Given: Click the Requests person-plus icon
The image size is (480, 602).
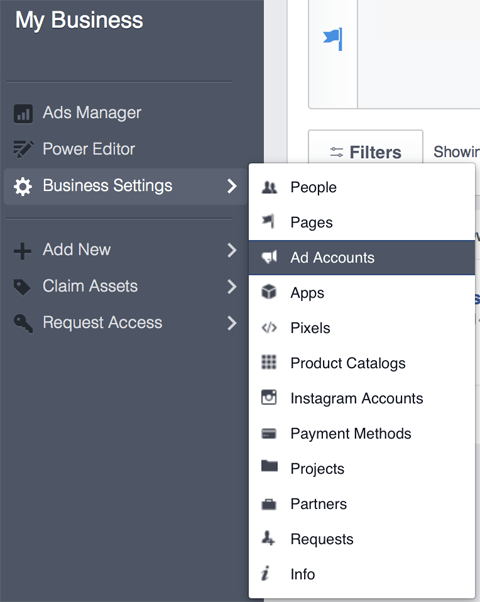Looking at the screenshot, I should pos(268,538).
